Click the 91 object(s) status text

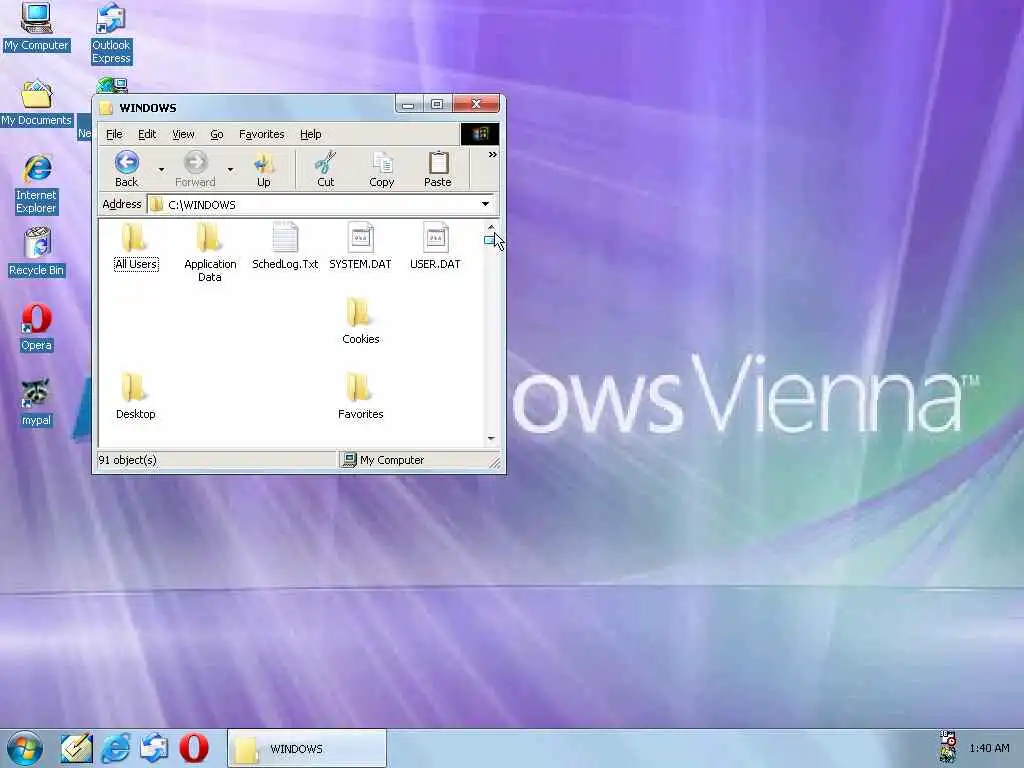127,460
